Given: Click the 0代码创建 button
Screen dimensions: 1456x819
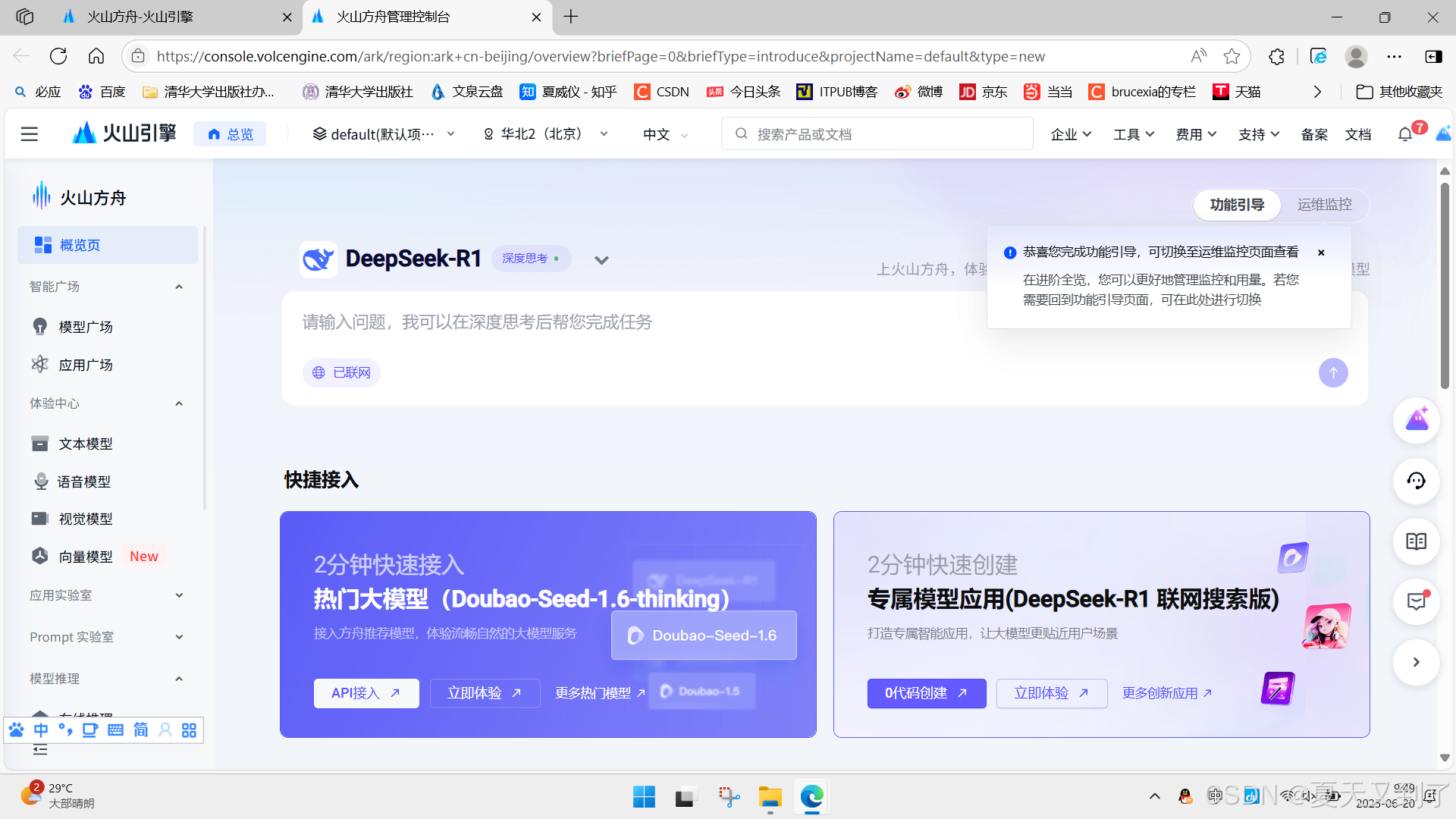Looking at the screenshot, I should click(926, 693).
